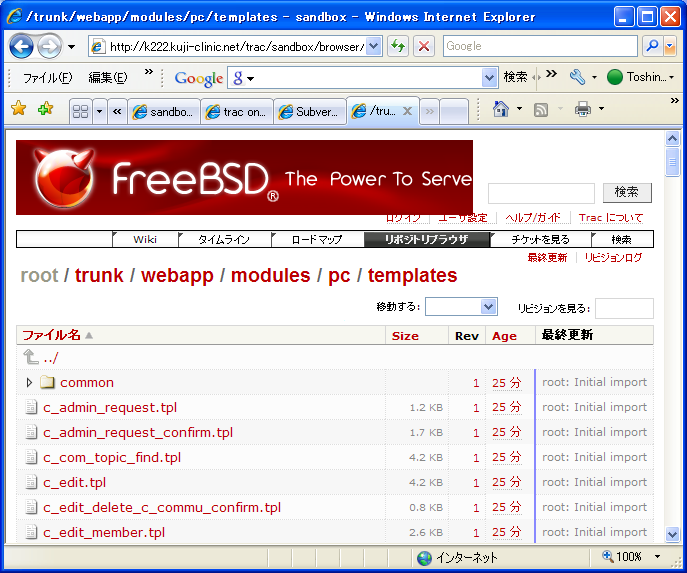This screenshot has width=687, height=573.
Task: Click the browser Back arrow button
Action: 22,46
